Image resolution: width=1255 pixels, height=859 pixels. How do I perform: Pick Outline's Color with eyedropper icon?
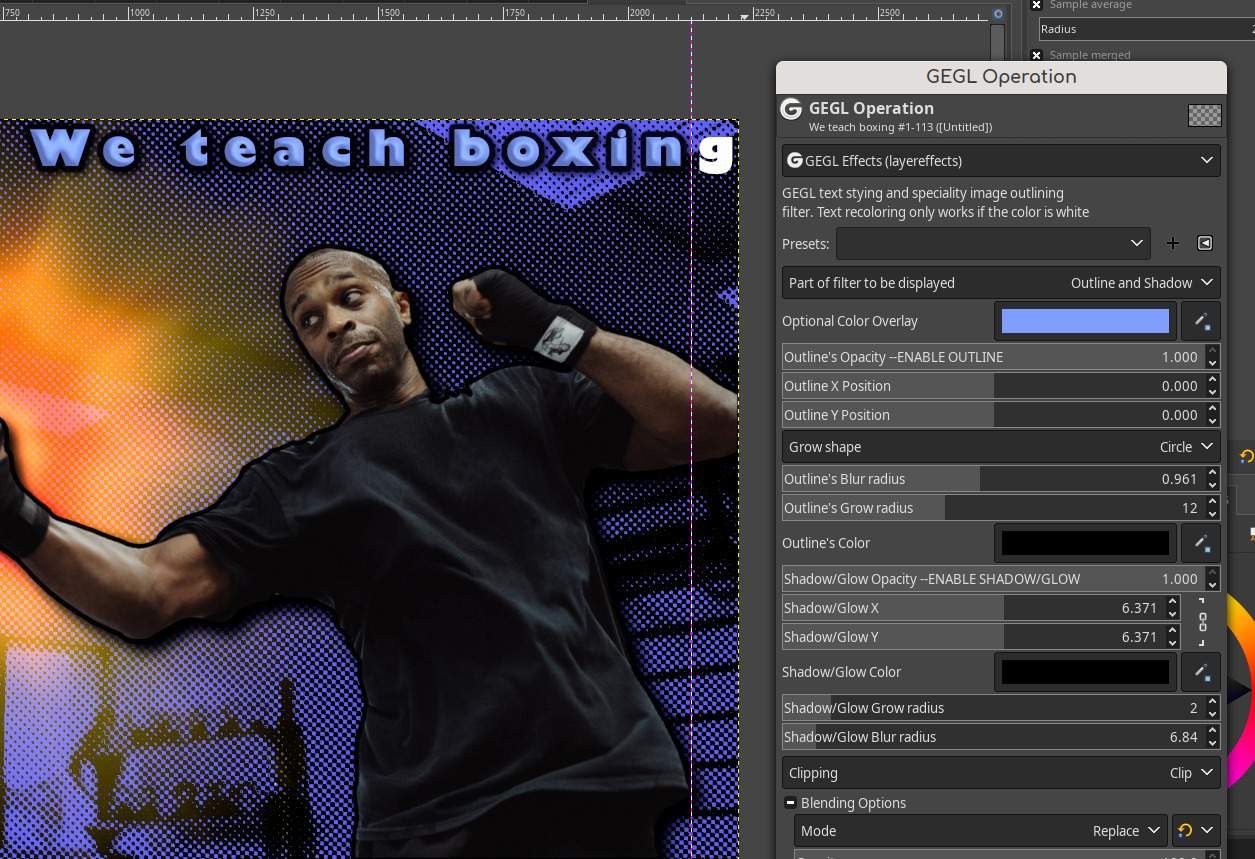coord(1201,544)
